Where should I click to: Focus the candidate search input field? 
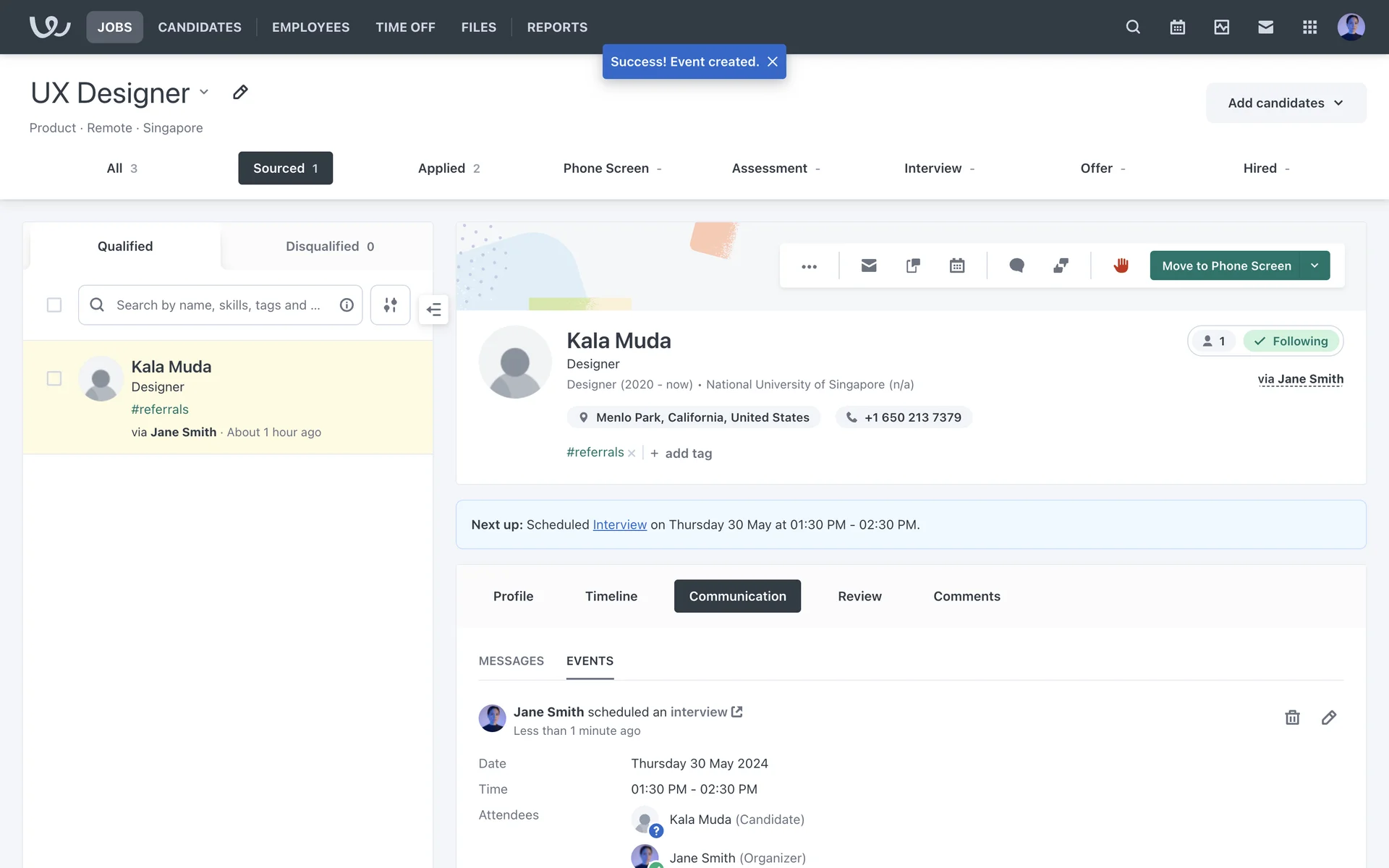[217, 305]
